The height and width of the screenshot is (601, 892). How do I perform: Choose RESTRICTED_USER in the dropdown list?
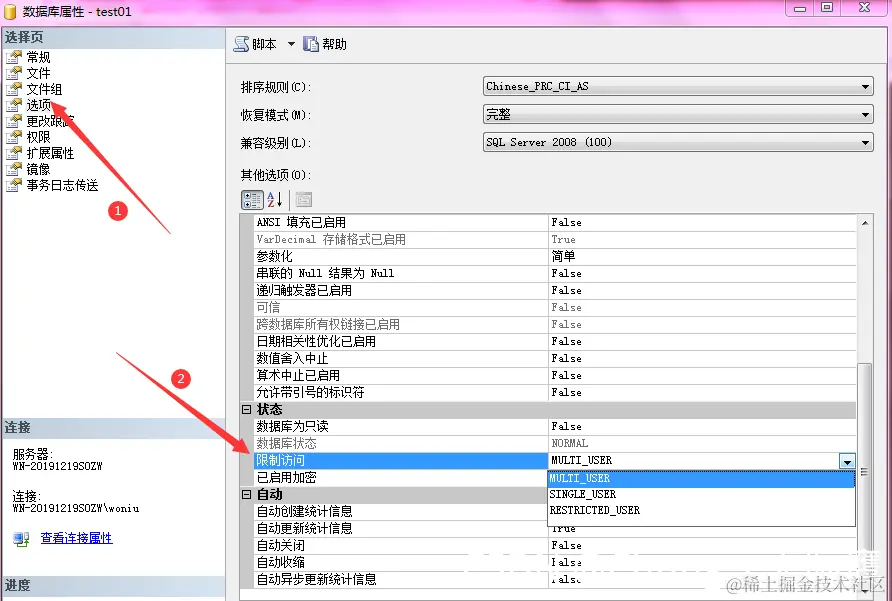(x=701, y=511)
